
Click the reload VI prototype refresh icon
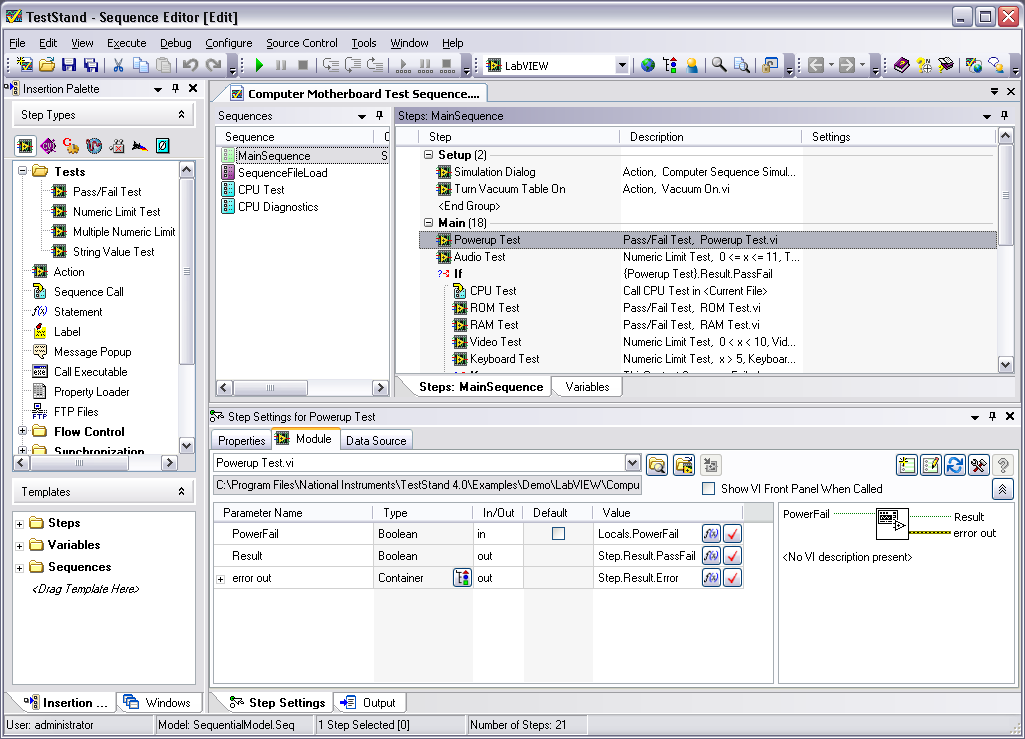(955, 464)
